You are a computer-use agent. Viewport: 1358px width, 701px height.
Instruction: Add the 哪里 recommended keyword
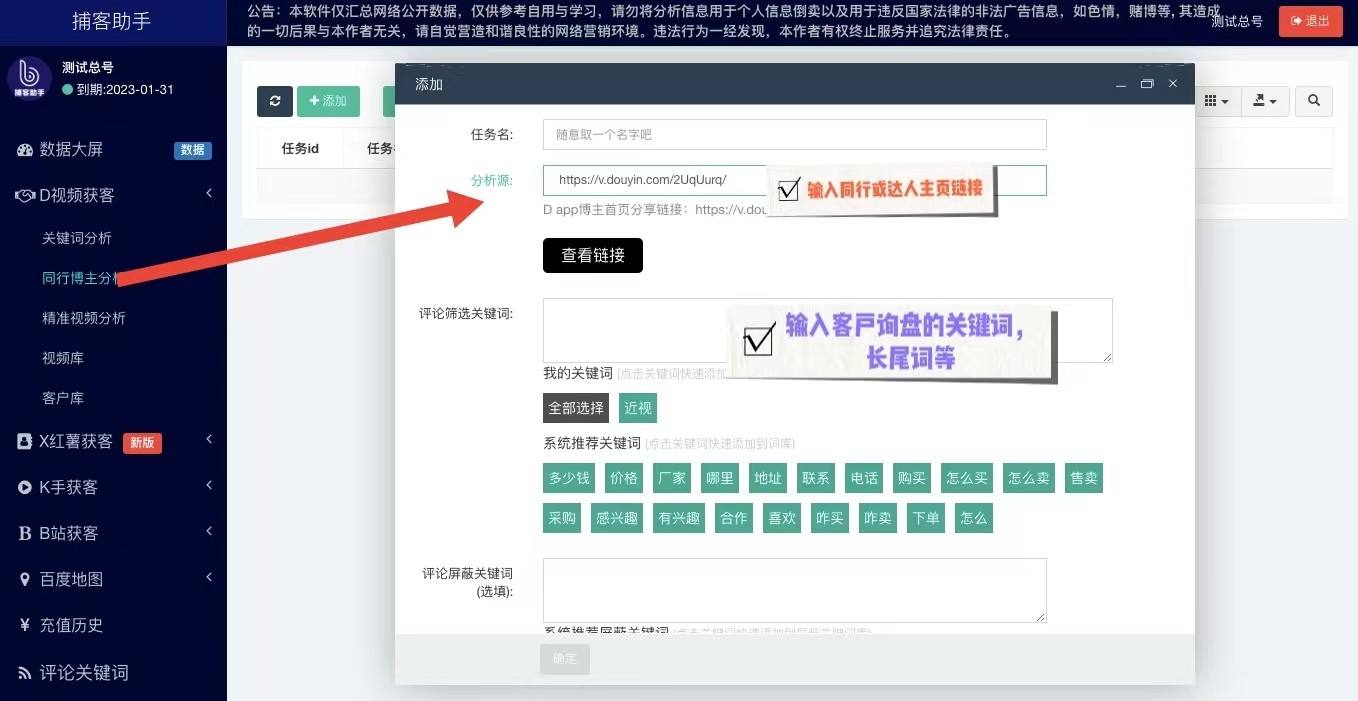click(720, 478)
